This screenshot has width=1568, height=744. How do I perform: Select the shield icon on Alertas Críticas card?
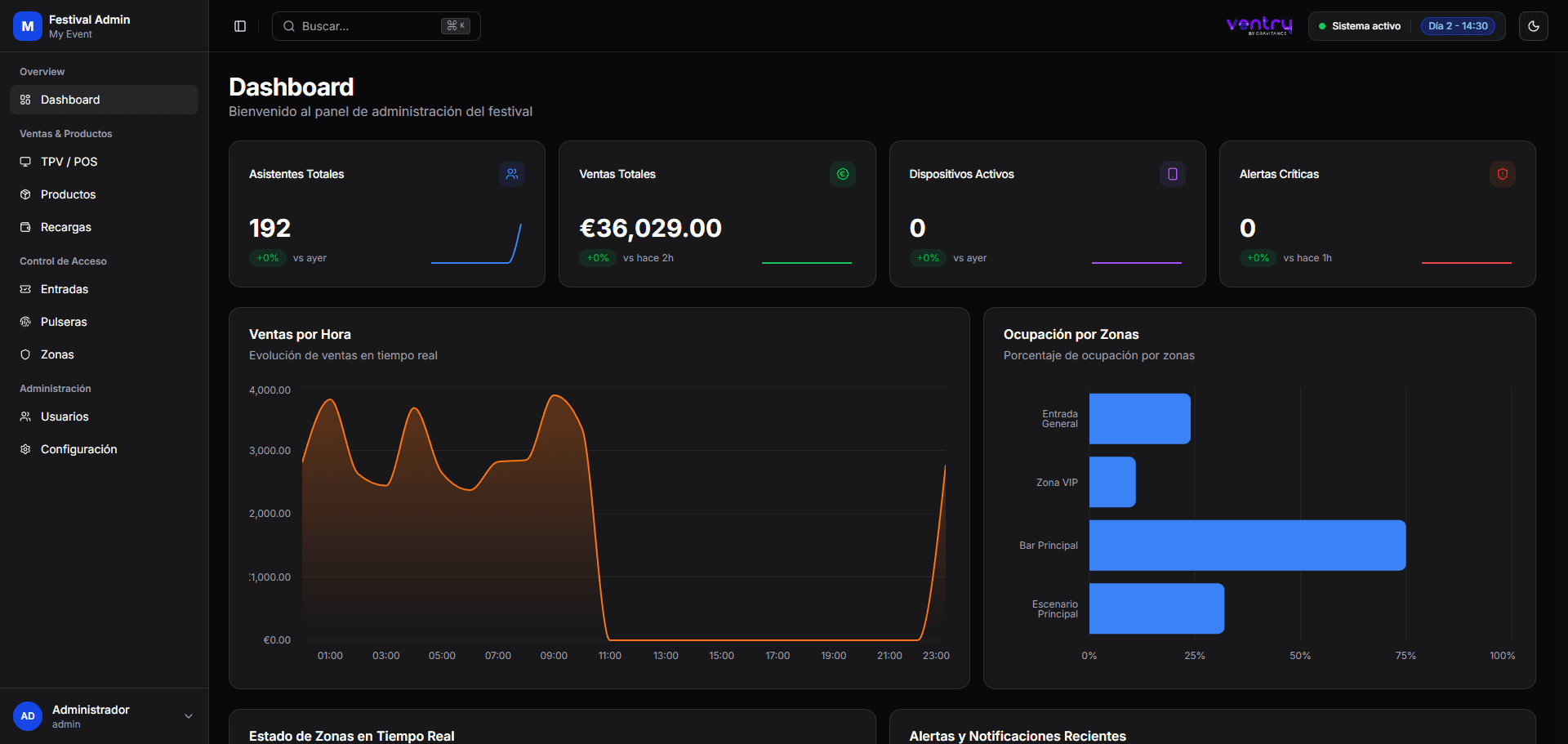(1503, 174)
